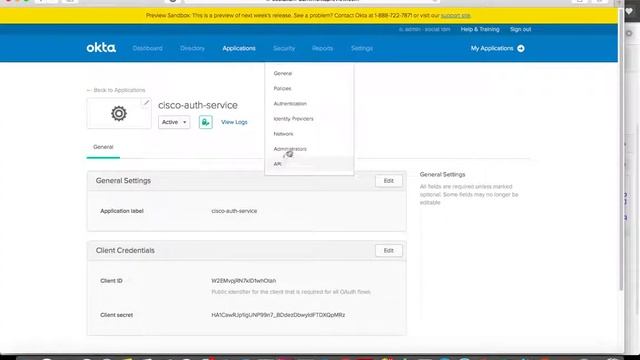Image resolution: width=640 pixels, height=360 pixels.
Task: Click the green assign users icon button
Action: (206, 122)
